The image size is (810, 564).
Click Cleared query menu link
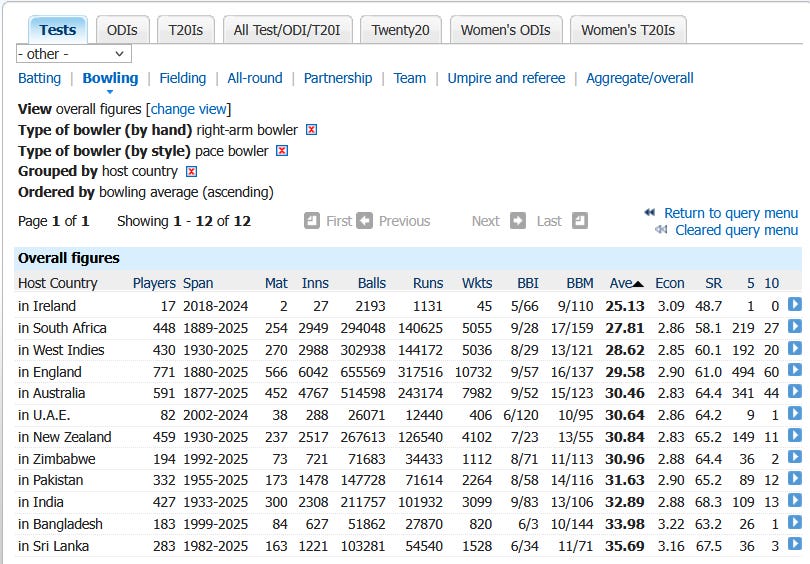point(737,230)
